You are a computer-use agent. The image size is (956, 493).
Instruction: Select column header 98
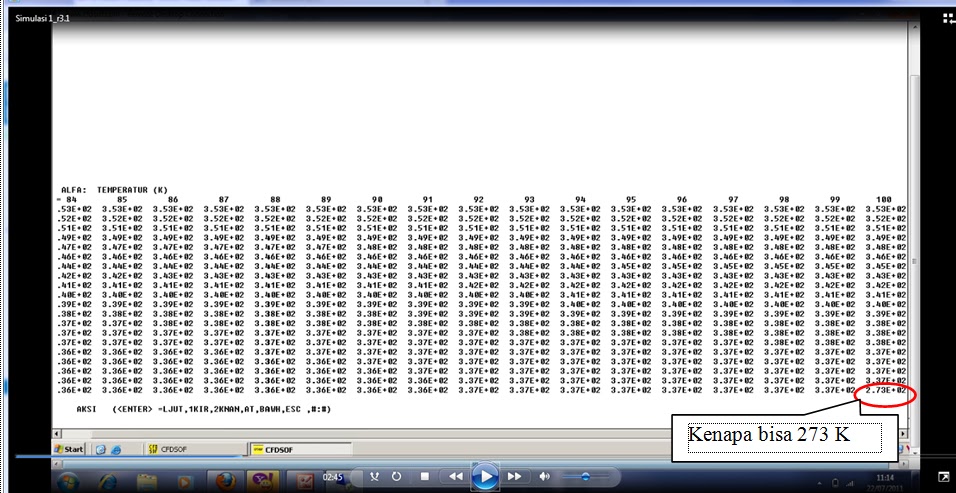(x=783, y=199)
